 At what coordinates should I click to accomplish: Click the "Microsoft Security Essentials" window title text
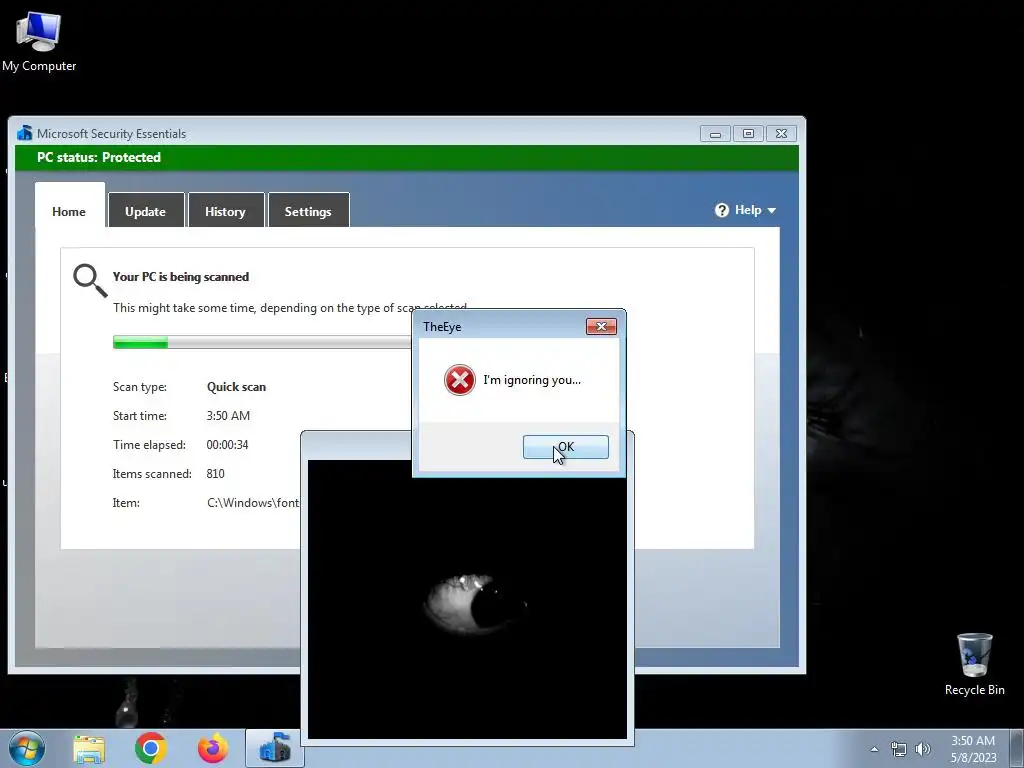pyautogui.click(x=112, y=134)
